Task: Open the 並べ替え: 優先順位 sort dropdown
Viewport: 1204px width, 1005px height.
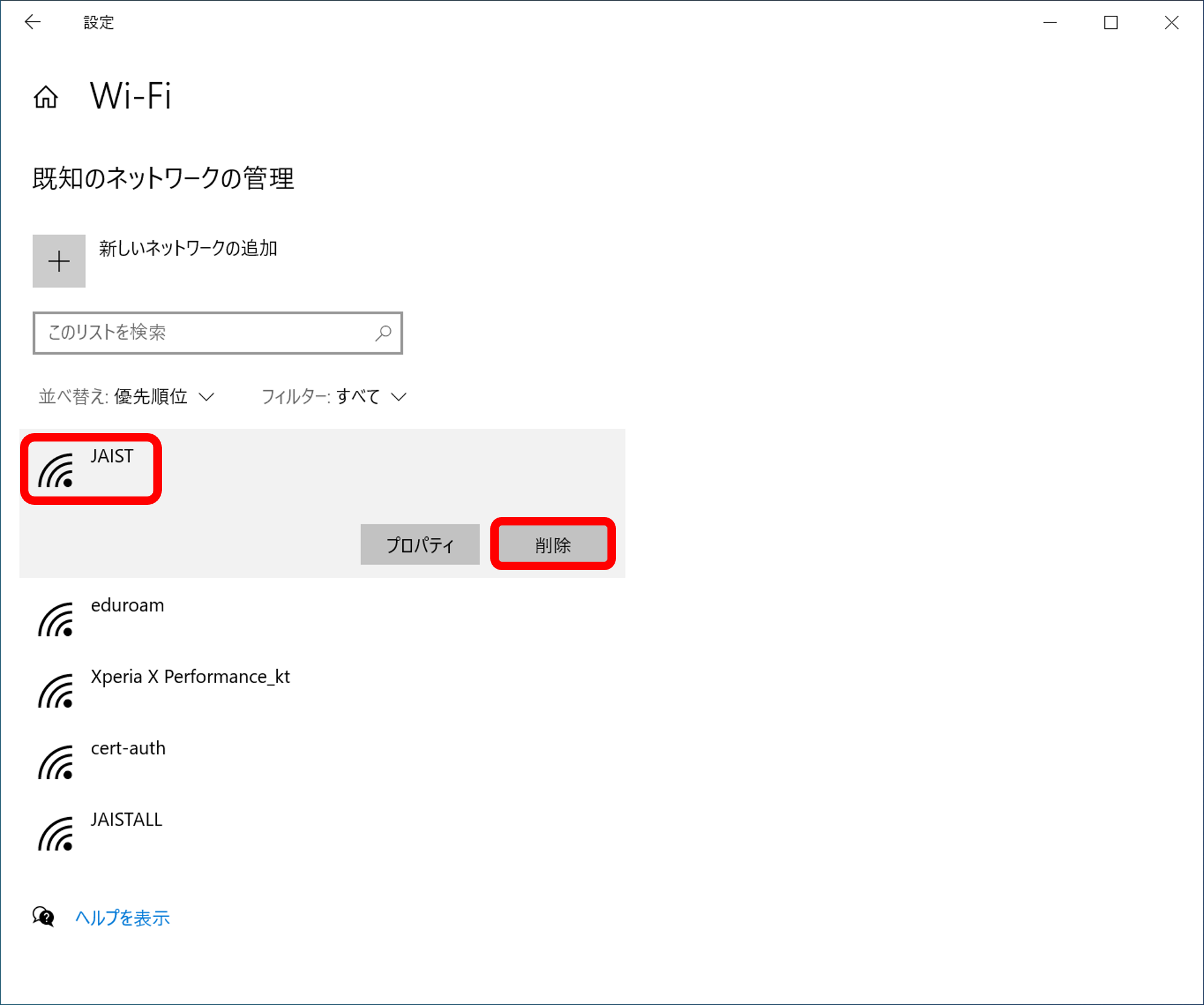Action: 127,397
